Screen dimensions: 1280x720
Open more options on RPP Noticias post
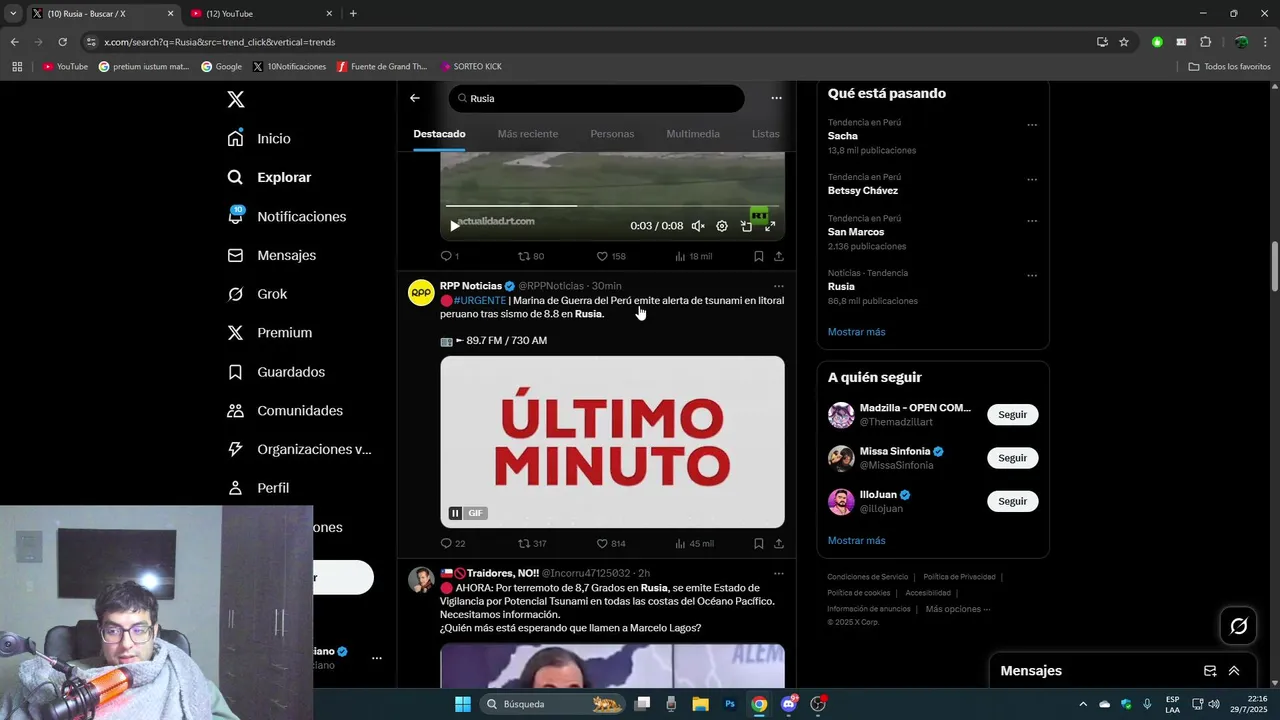[x=778, y=286]
